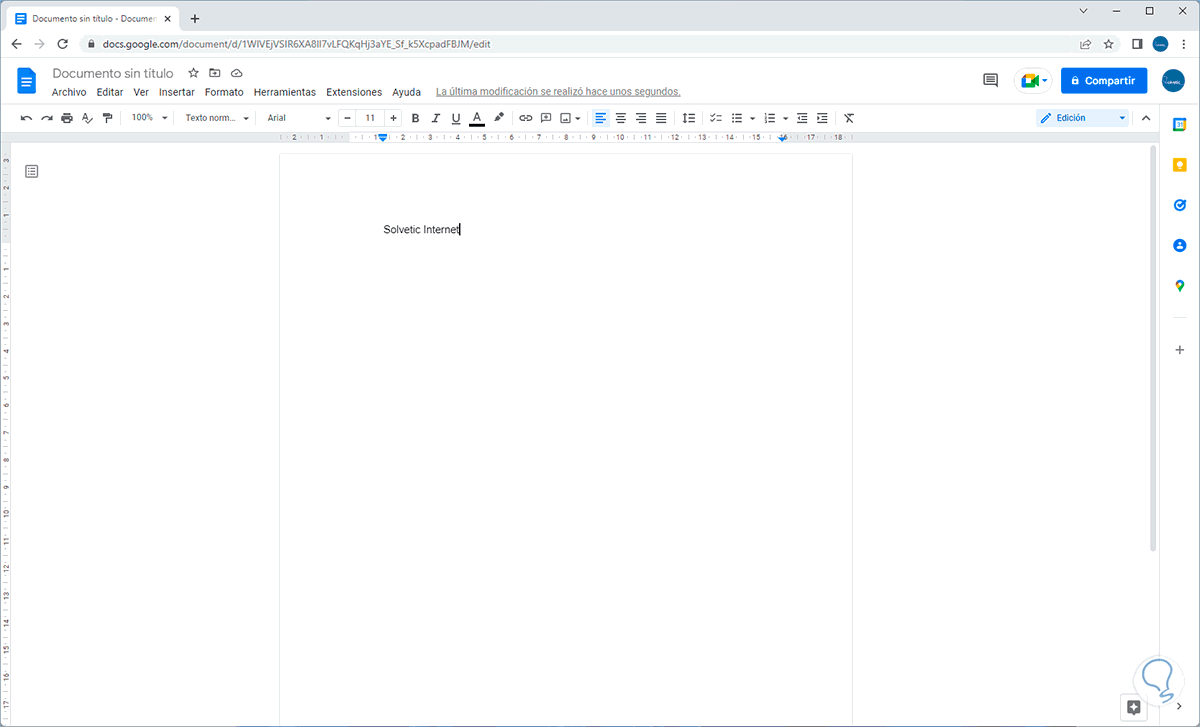Align text left
The width and height of the screenshot is (1200, 727).
pyautogui.click(x=600, y=118)
